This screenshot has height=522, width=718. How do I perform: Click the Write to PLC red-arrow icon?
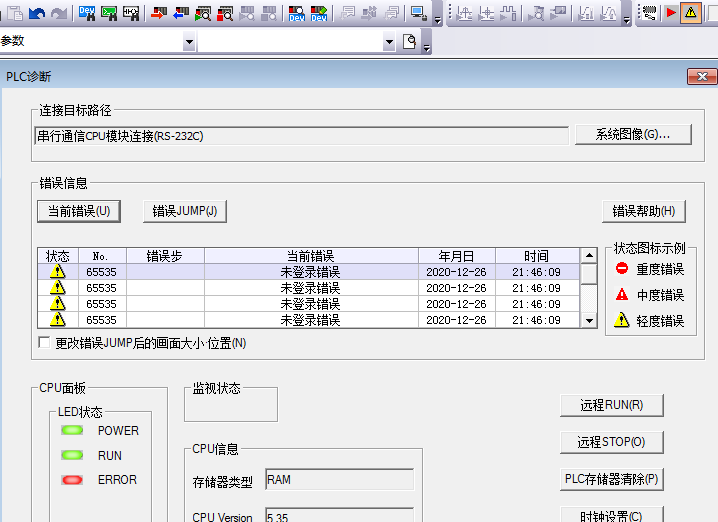tap(158, 13)
